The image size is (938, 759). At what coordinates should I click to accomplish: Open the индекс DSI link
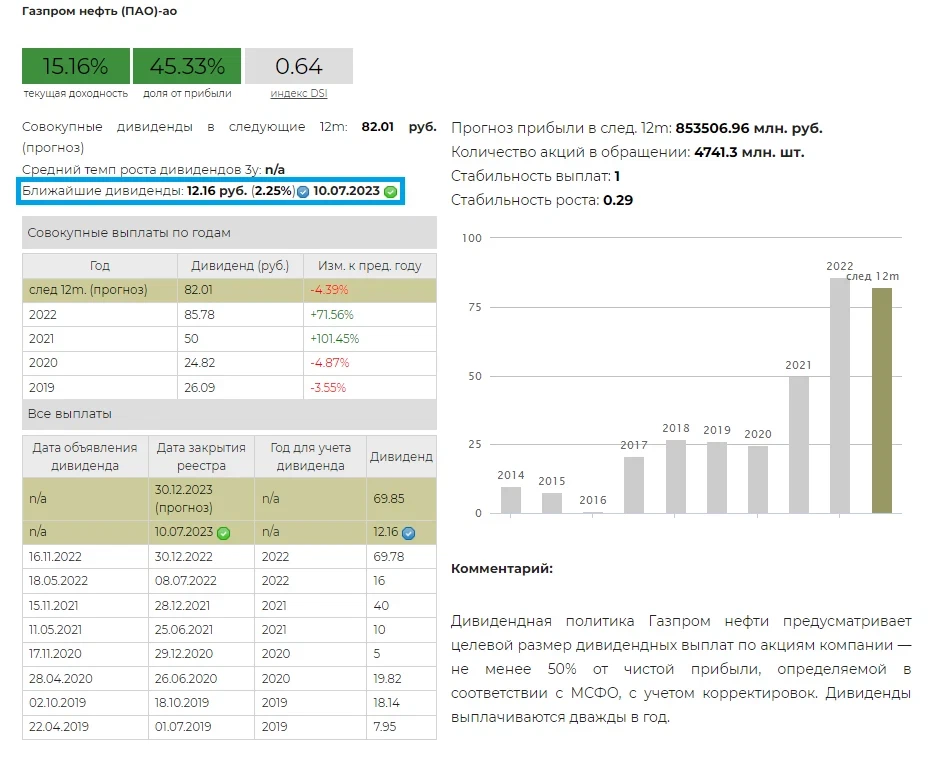298,94
